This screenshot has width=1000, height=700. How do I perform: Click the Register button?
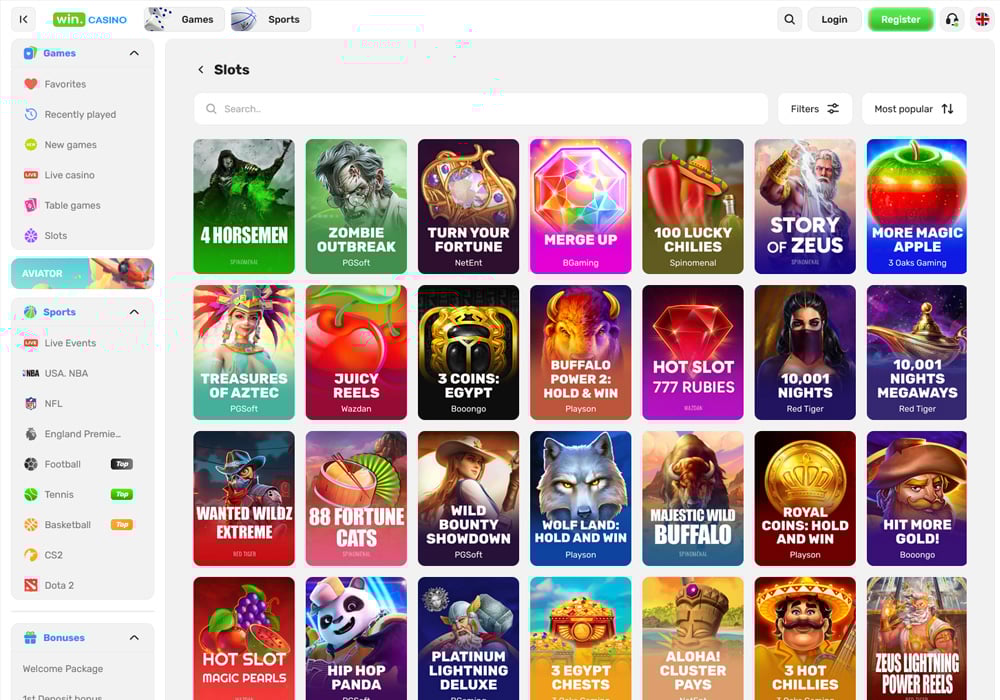click(x=900, y=19)
